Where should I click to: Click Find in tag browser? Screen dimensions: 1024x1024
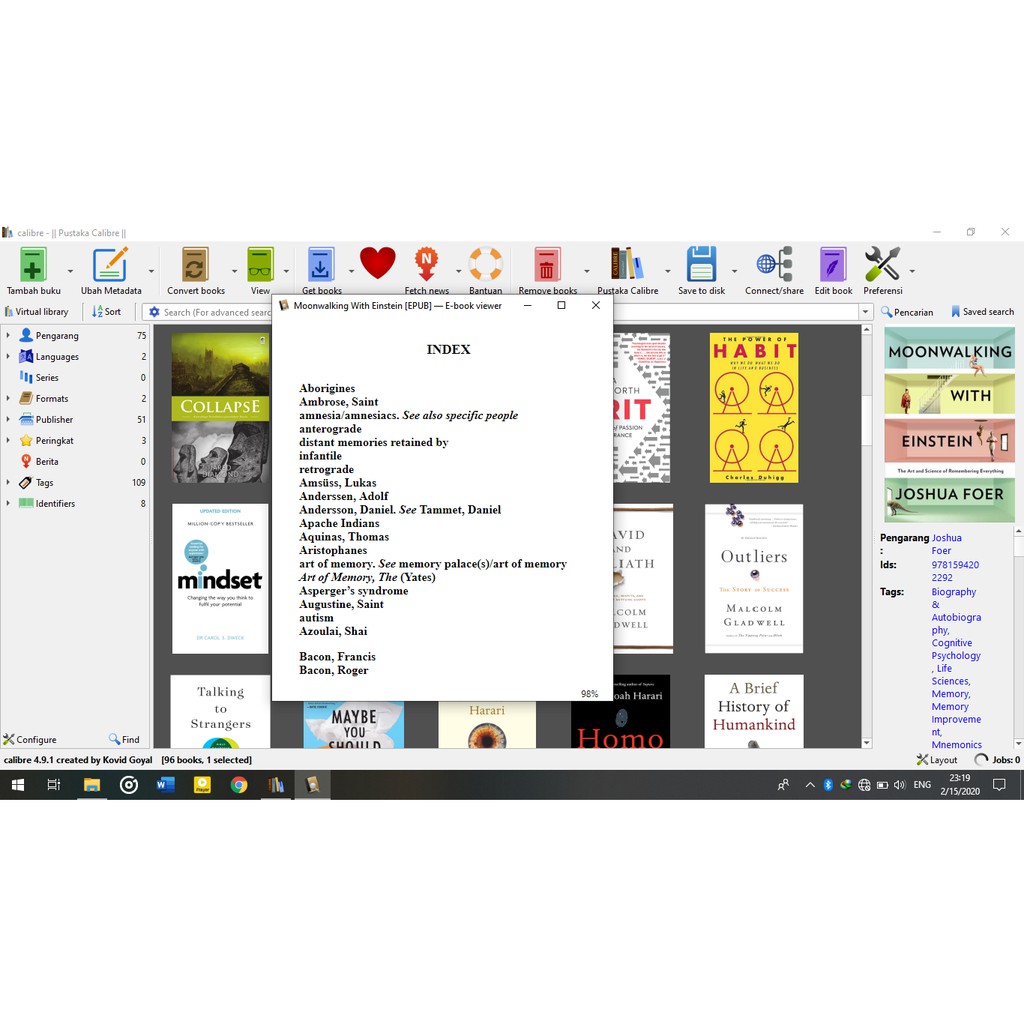point(124,739)
